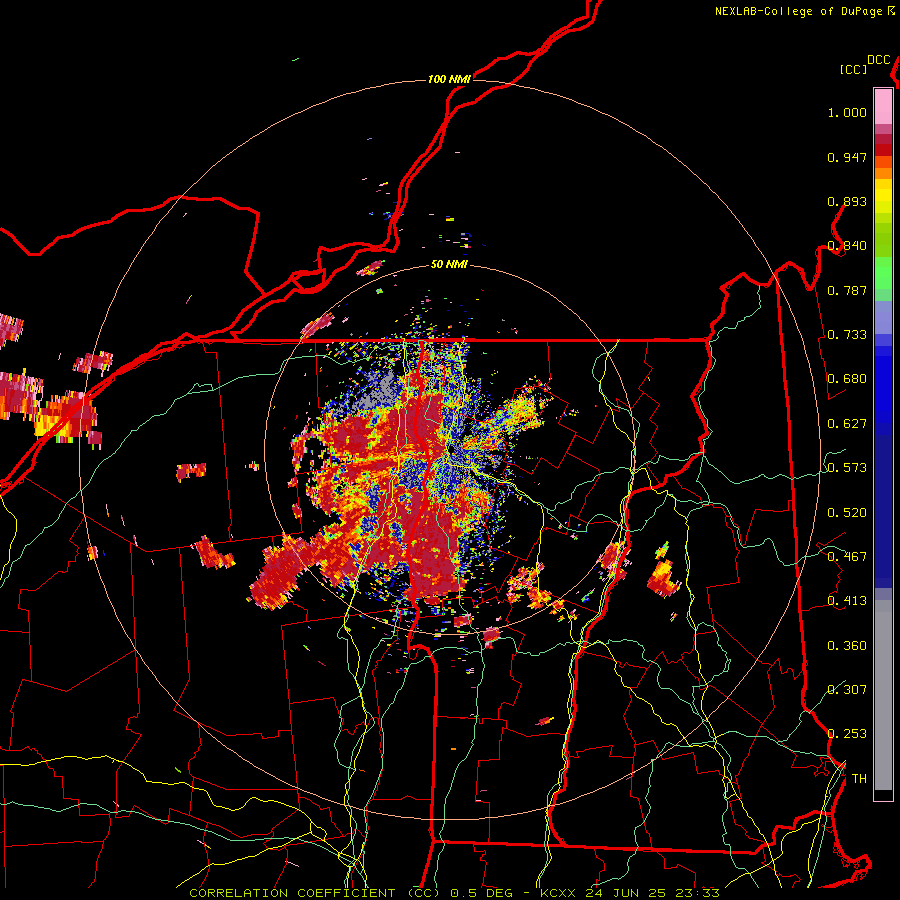Click the 100 NMI range ring label
Screen dimensions: 900x900
(449, 79)
